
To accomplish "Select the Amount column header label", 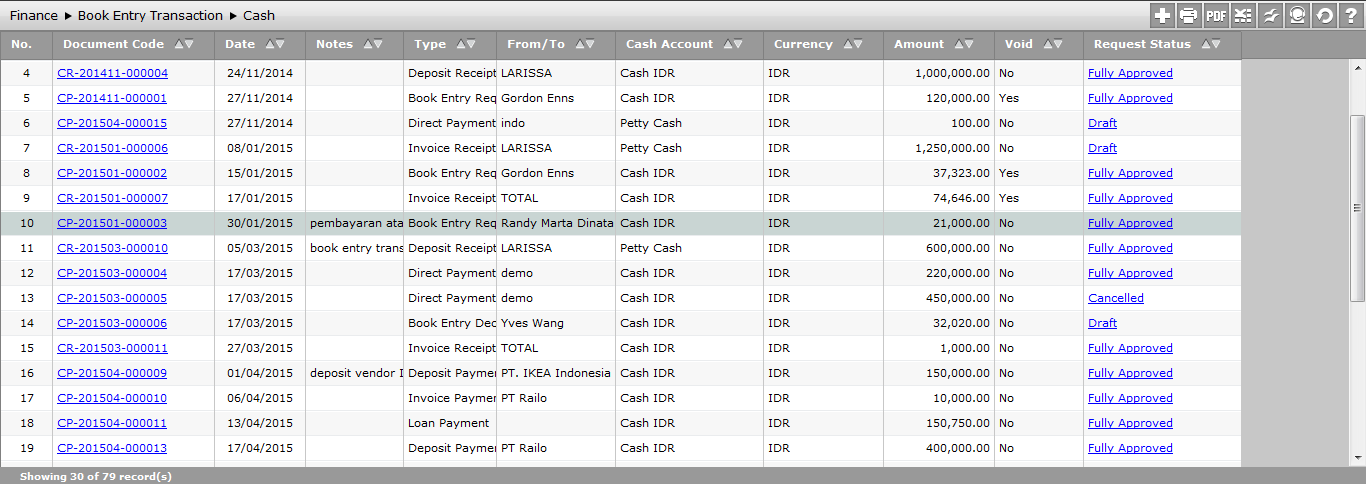I will tap(919, 44).
